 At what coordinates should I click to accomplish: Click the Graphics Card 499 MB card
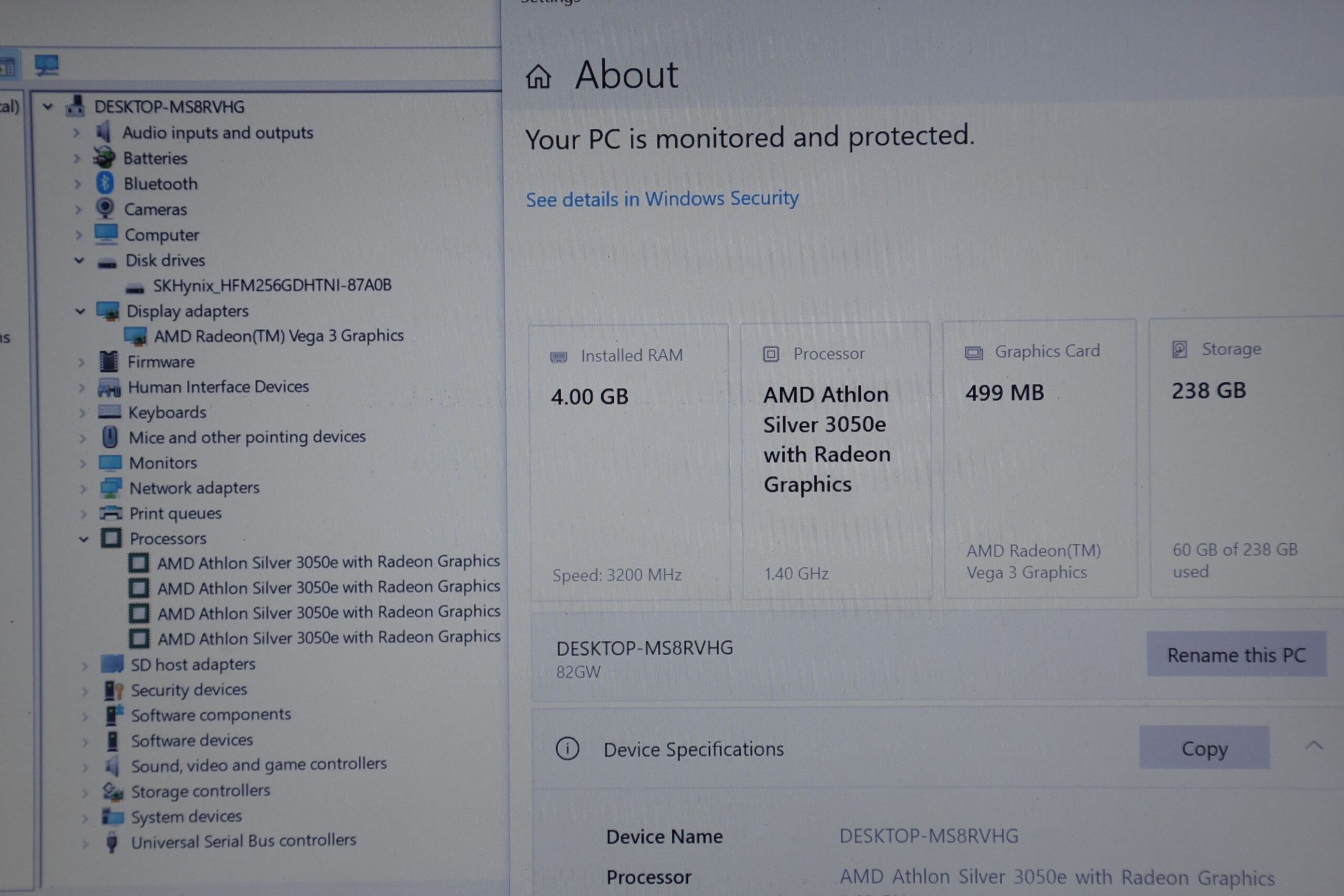tap(1040, 459)
